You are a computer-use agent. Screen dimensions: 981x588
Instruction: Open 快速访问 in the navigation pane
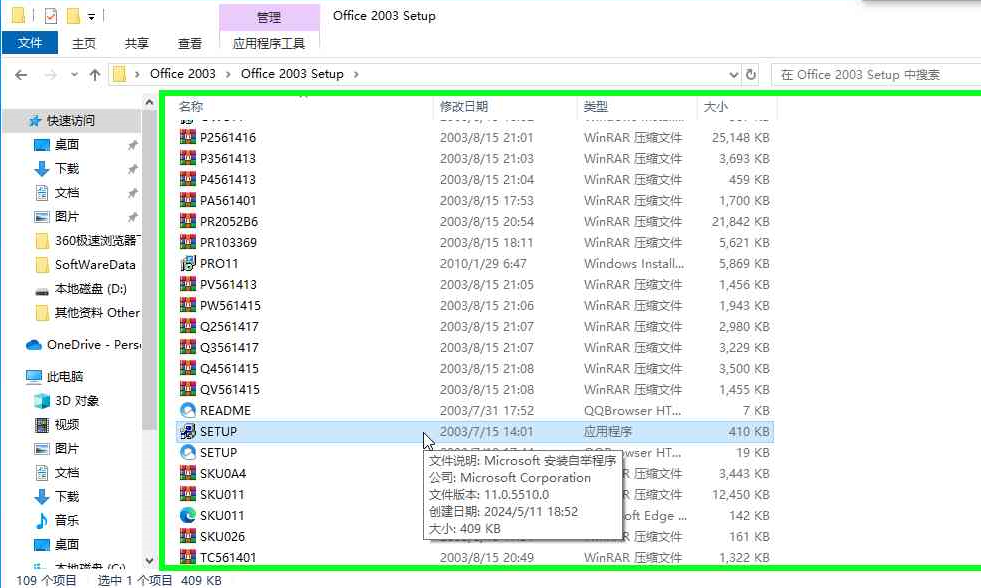(70, 121)
